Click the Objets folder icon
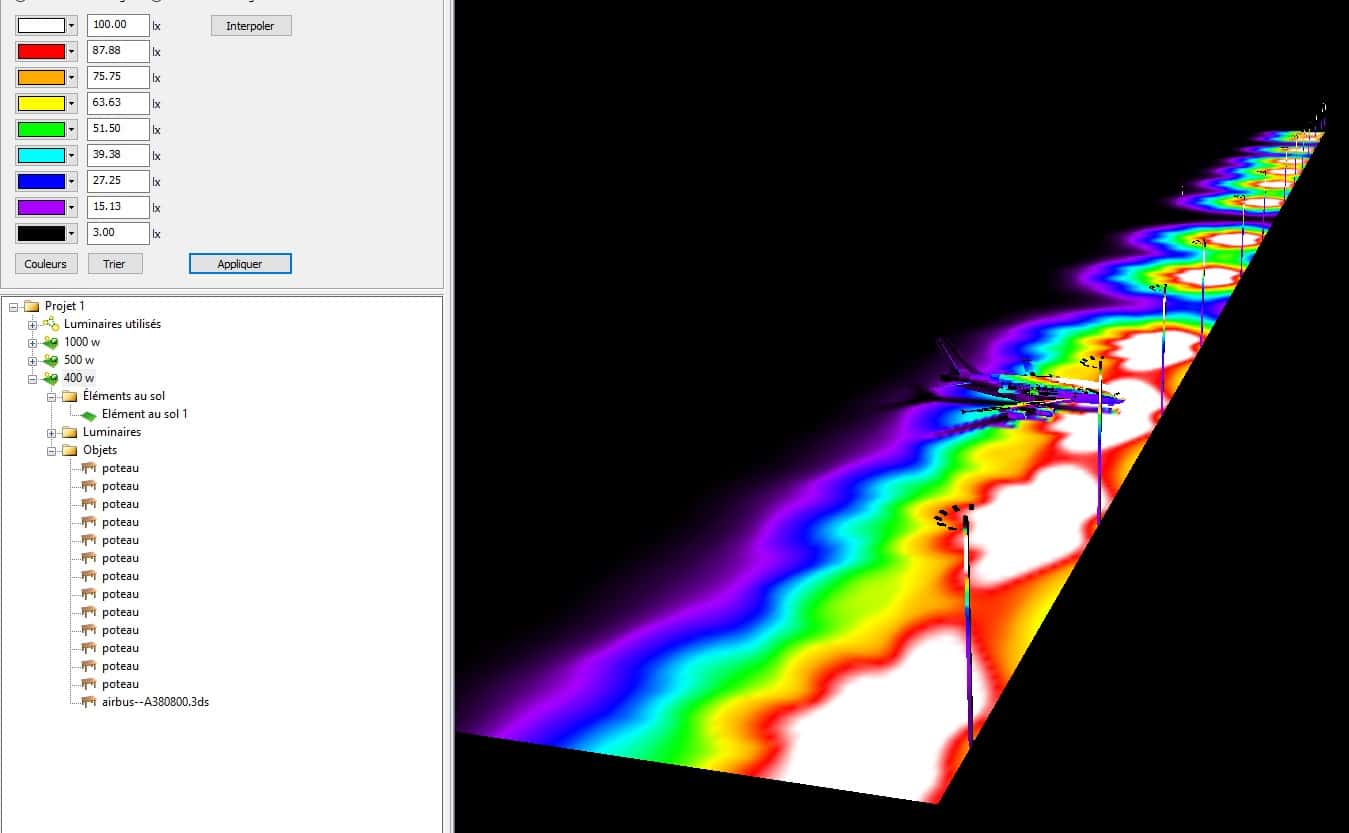 [x=69, y=450]
